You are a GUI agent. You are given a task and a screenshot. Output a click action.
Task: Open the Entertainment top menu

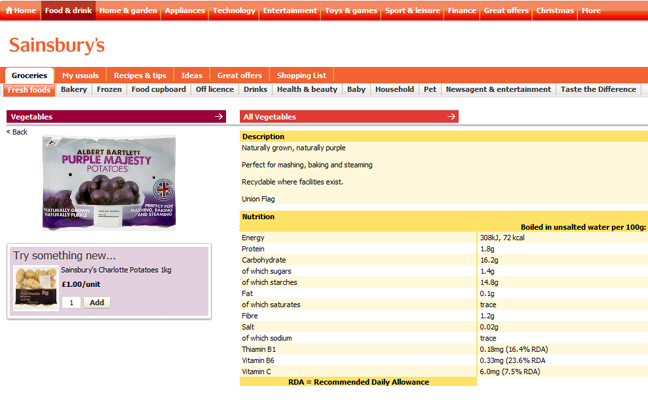point(290,10)
